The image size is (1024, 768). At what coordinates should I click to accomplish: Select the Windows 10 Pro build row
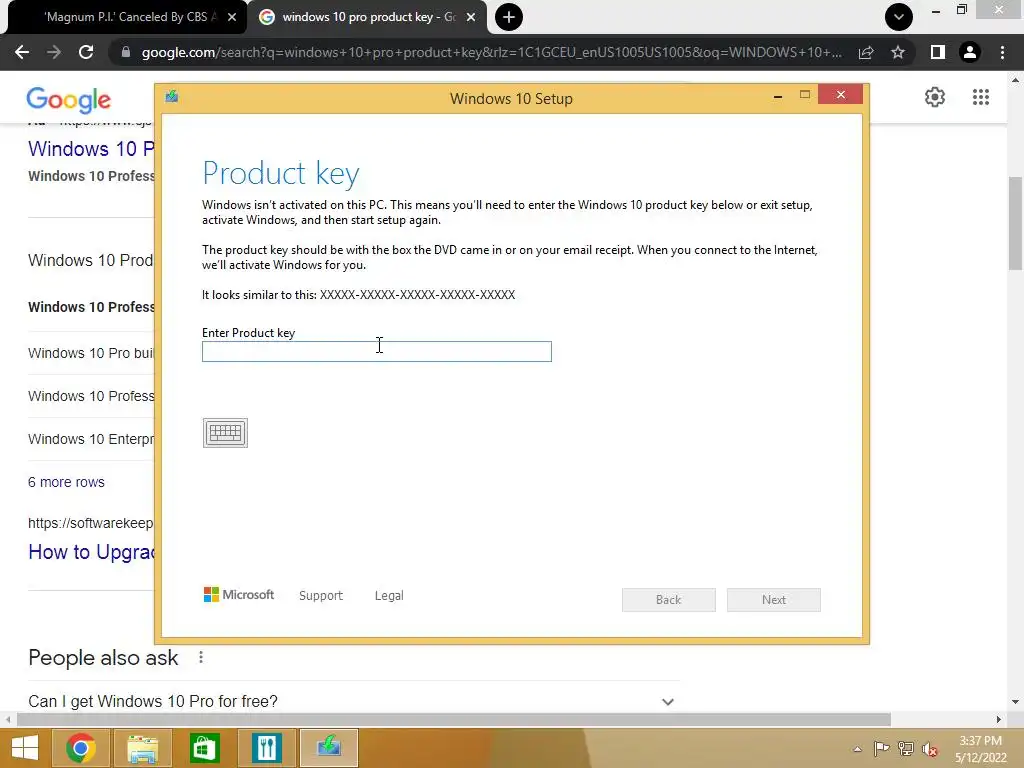pyautogui.click(x=91, y=353)
